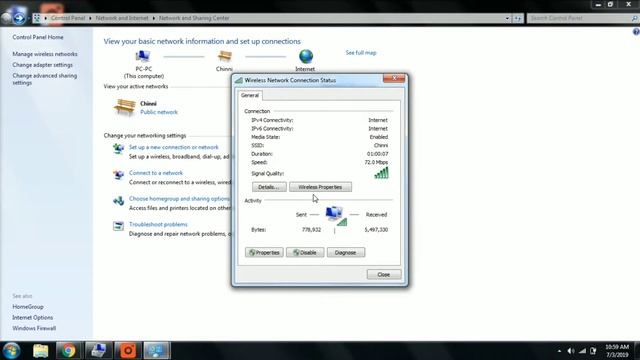
Task: Open Change adapter settings
Action: (42, 65)
